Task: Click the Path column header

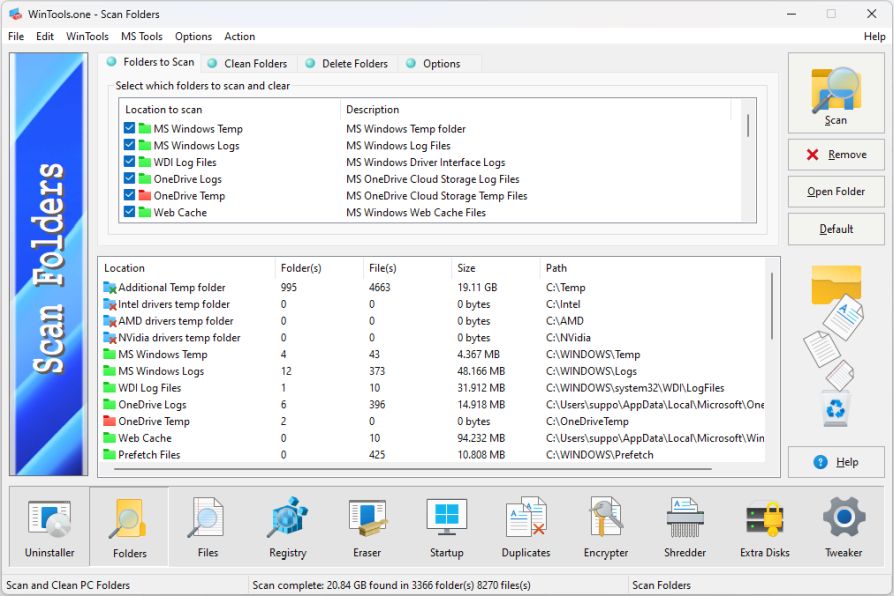Action: [x=653, y=268]
